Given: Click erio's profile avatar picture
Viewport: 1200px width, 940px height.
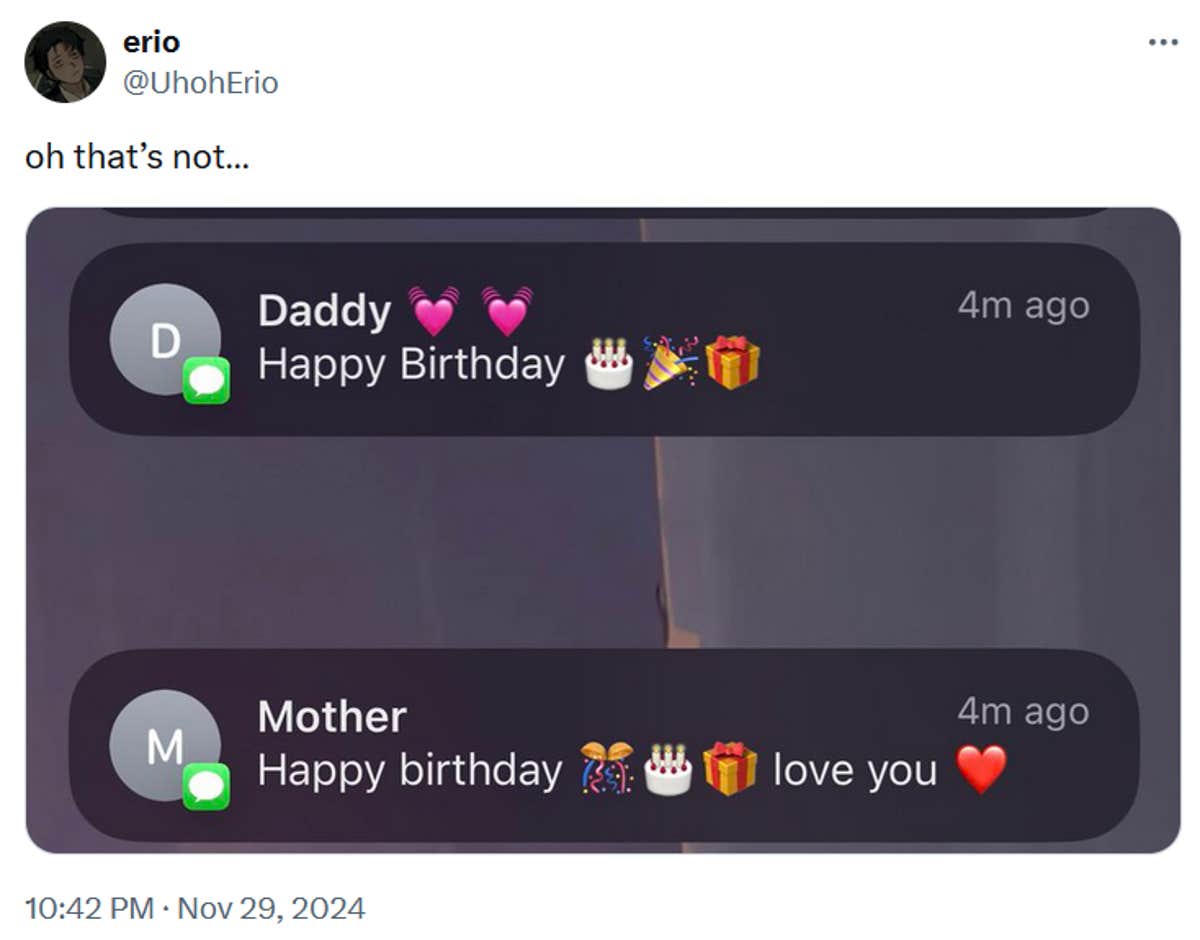Looking at the screenshot, I should pos(65,62).
